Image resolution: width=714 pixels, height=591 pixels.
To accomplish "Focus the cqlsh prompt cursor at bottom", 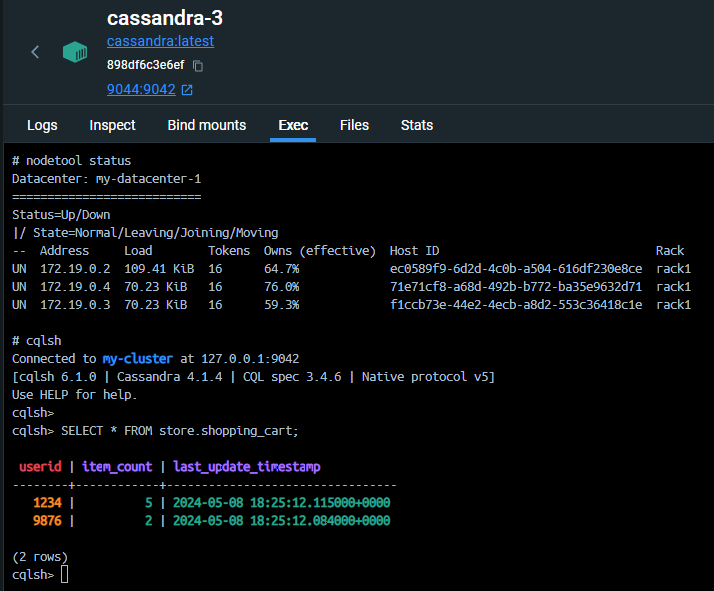I will tap(64, 575).
